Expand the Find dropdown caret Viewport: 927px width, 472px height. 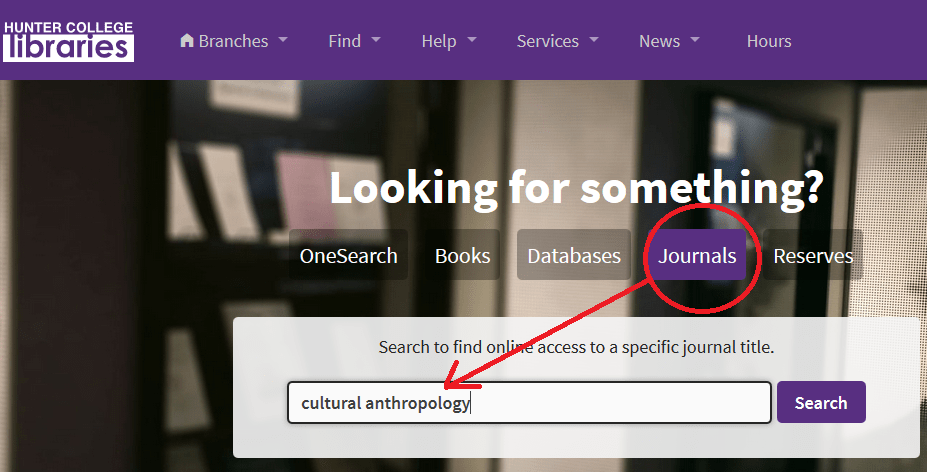[376, 40]
